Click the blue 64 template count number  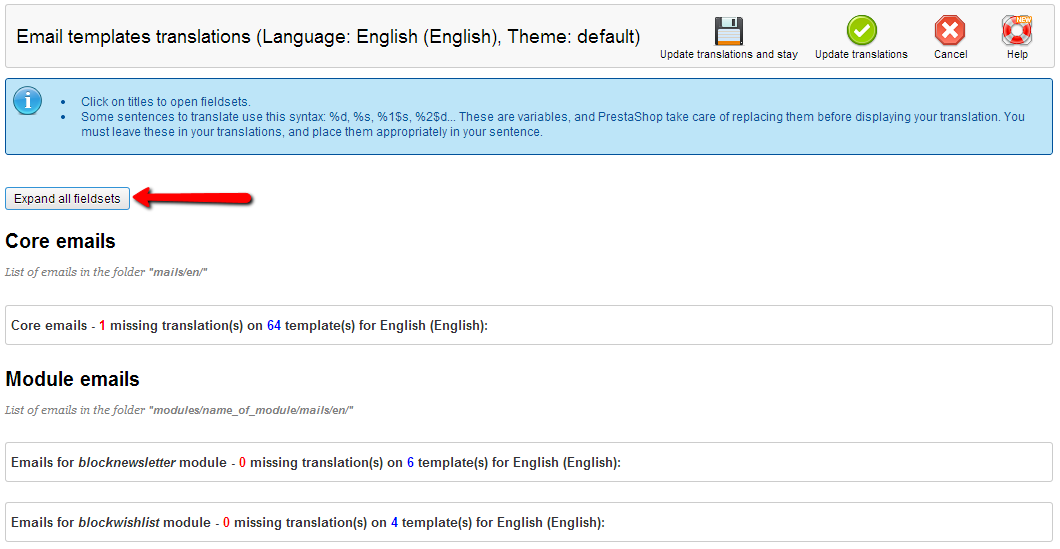(x=274, y=326)
